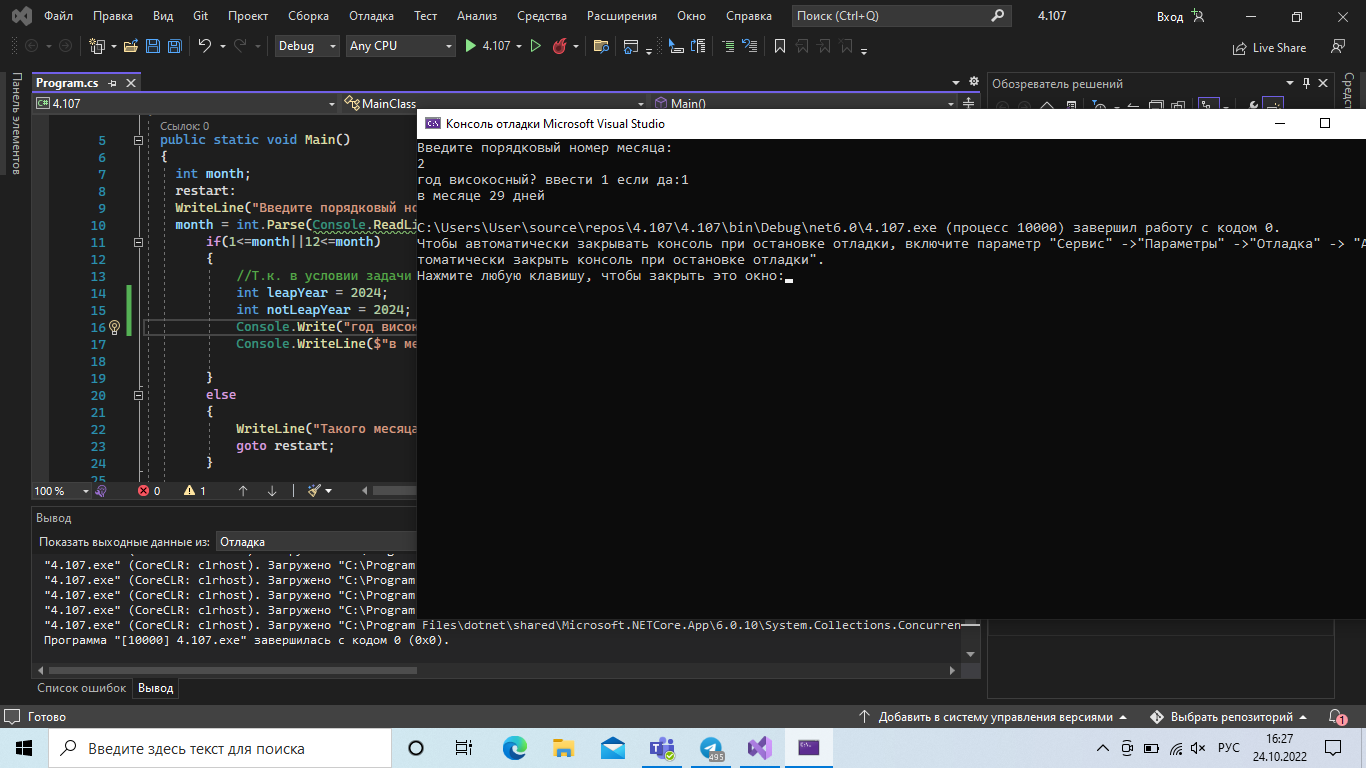Switch to the Список ошибок tab

[x=81, y=688]
